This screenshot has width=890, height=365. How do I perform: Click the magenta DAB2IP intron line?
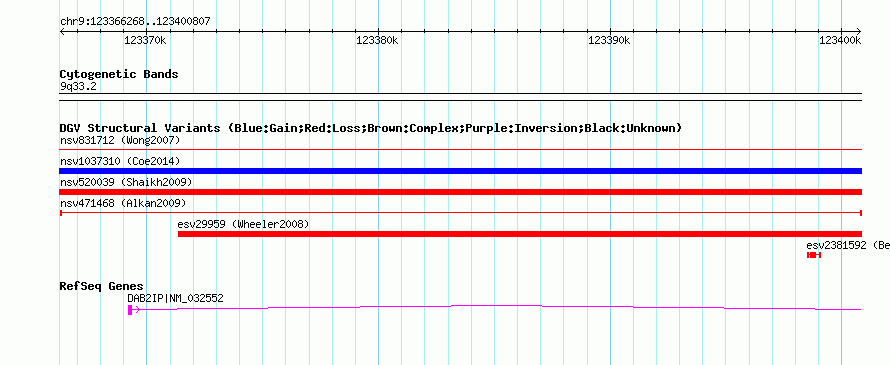tap(497, 307)
